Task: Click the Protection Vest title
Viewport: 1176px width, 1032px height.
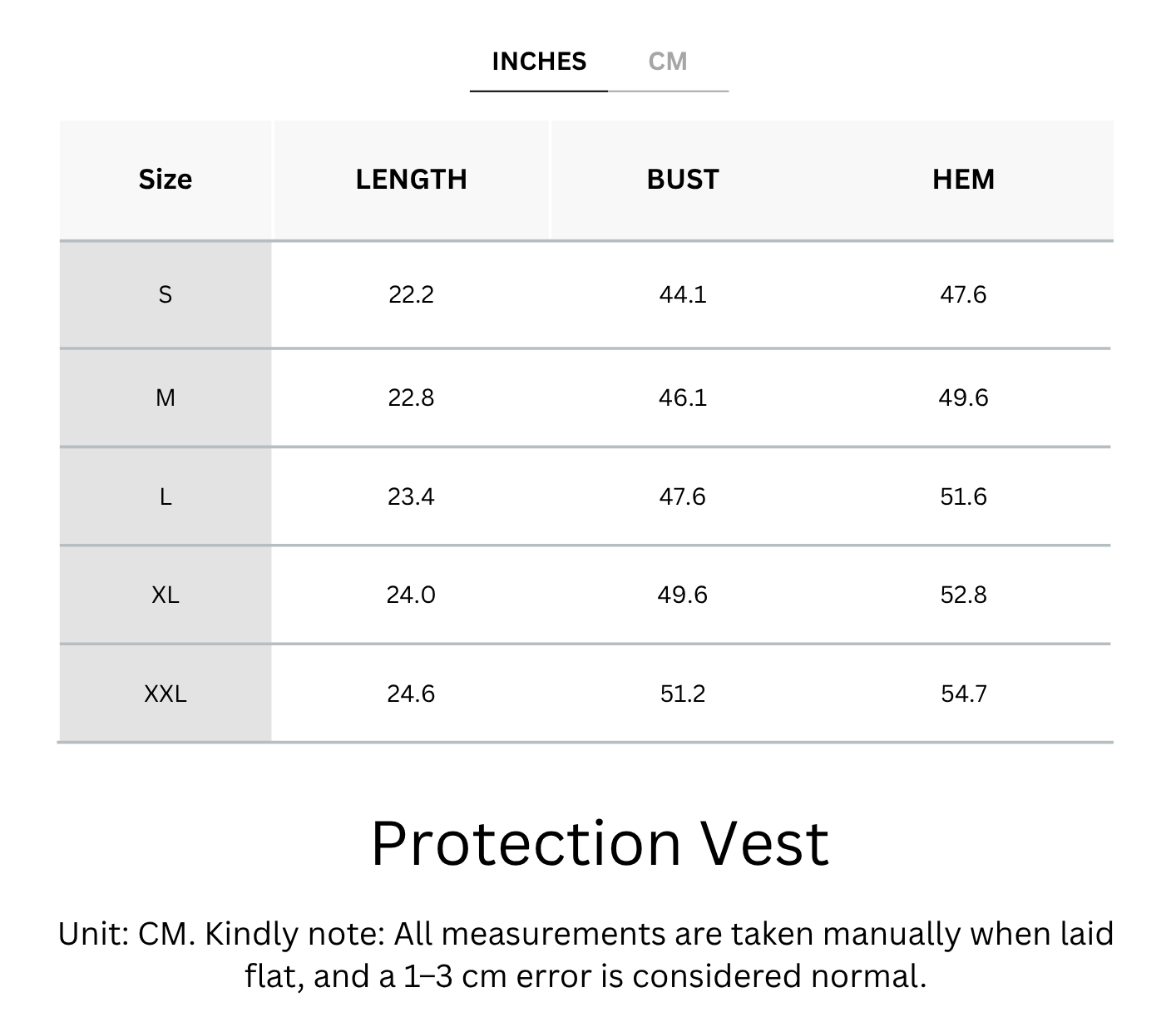Action: [x=599, y=843]
